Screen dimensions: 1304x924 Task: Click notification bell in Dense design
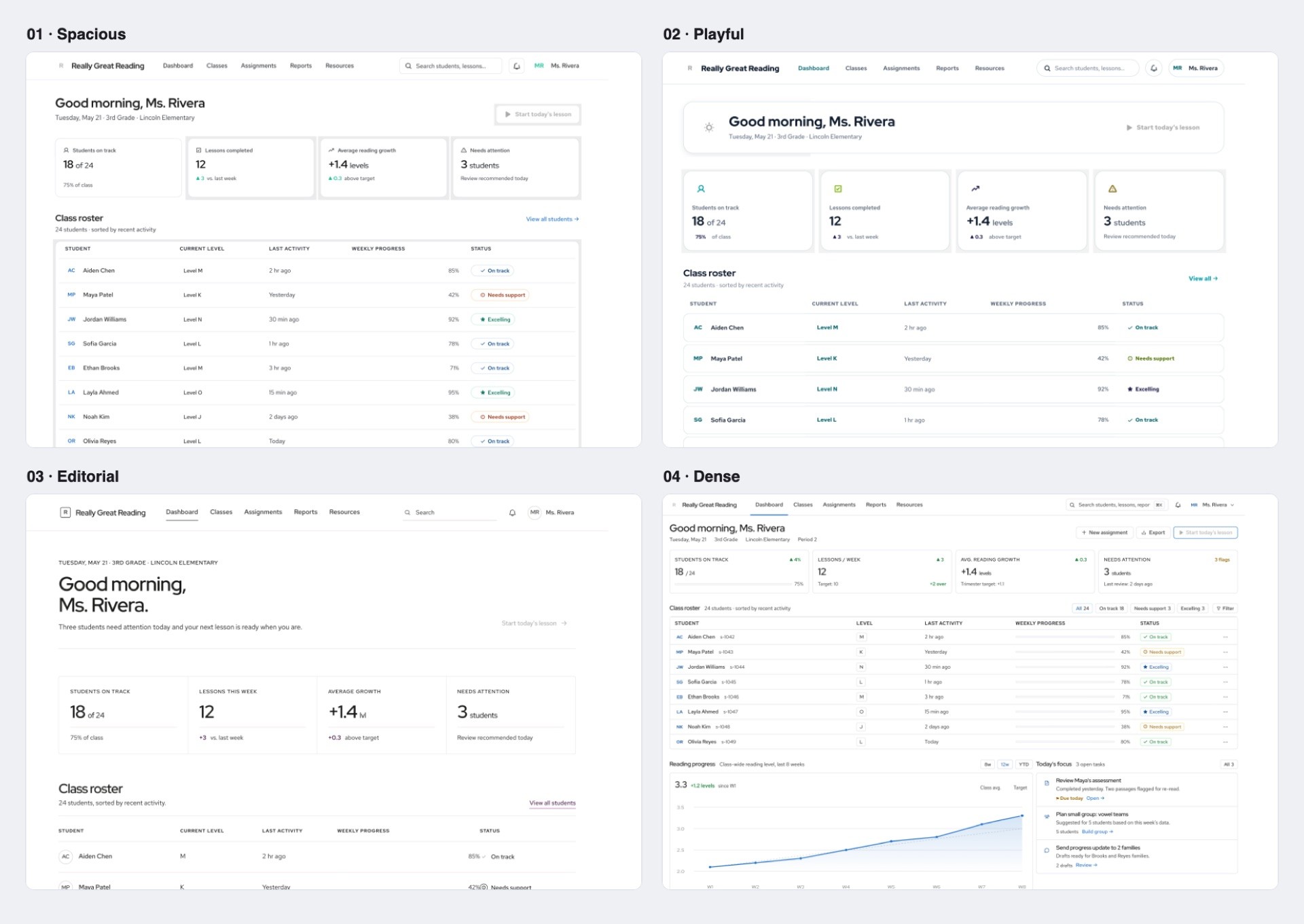[1178, 505]
